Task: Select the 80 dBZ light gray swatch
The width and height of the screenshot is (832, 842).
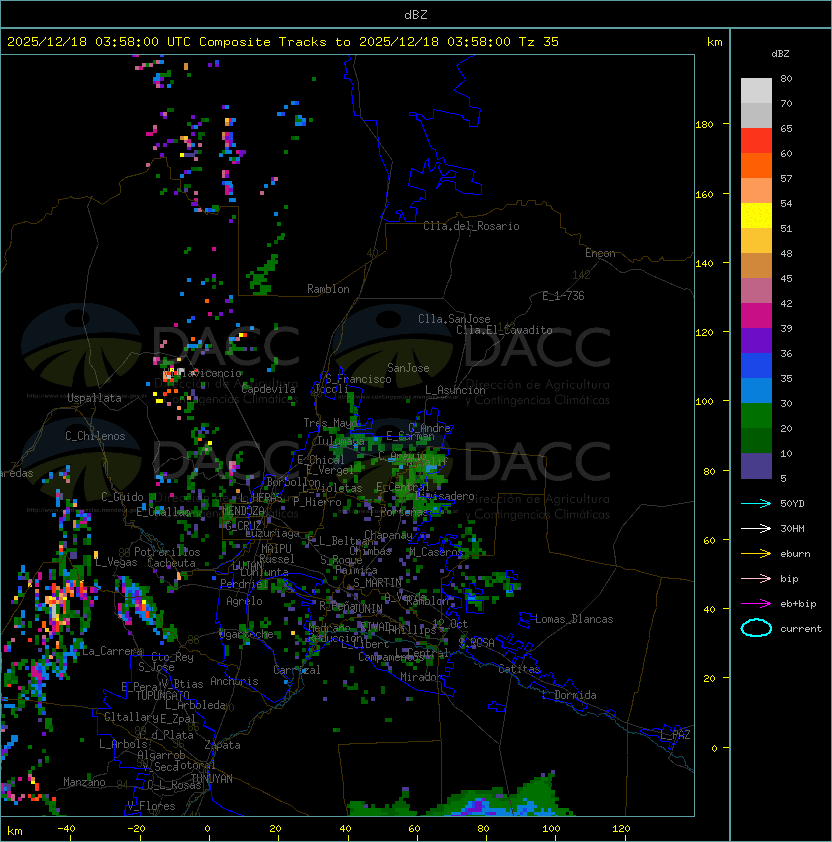Action: pos(756,91)
